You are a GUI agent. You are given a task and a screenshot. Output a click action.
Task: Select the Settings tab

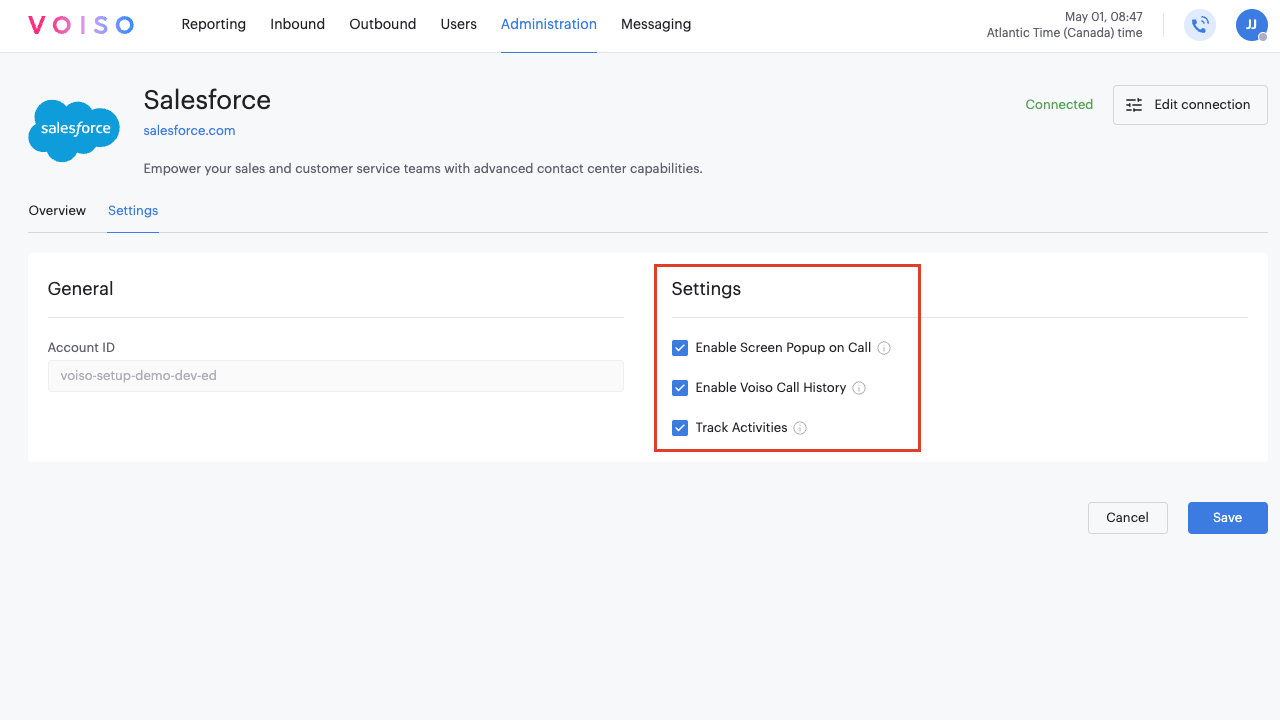click(133, 211)
